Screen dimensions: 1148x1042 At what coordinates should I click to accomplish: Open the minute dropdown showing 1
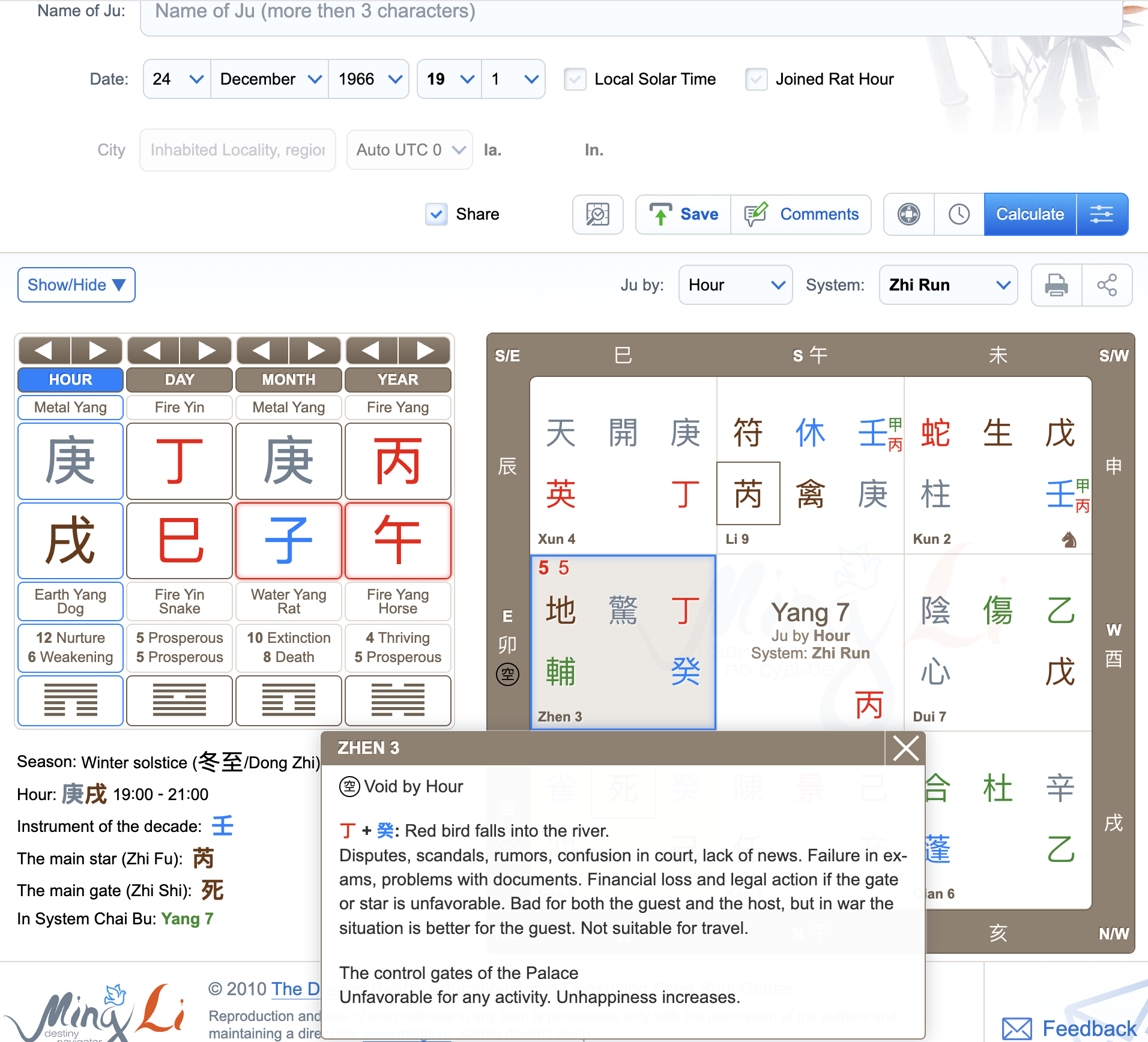coord(513,79)
